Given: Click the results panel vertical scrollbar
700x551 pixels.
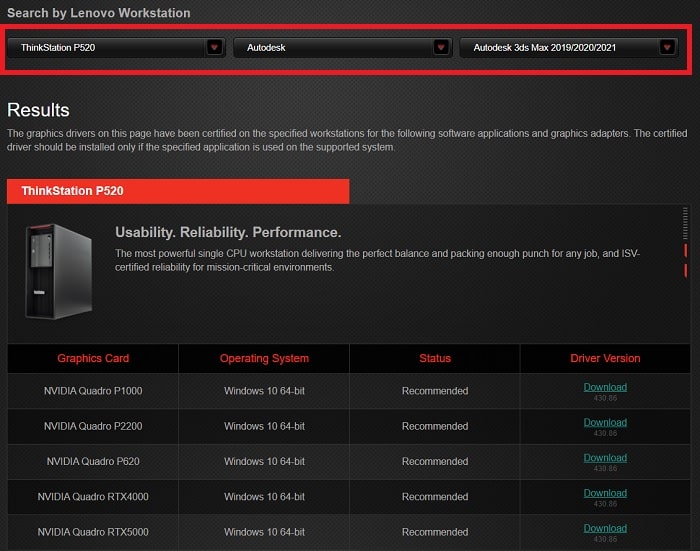Looking at the screenshot, I should click(685, 243).
